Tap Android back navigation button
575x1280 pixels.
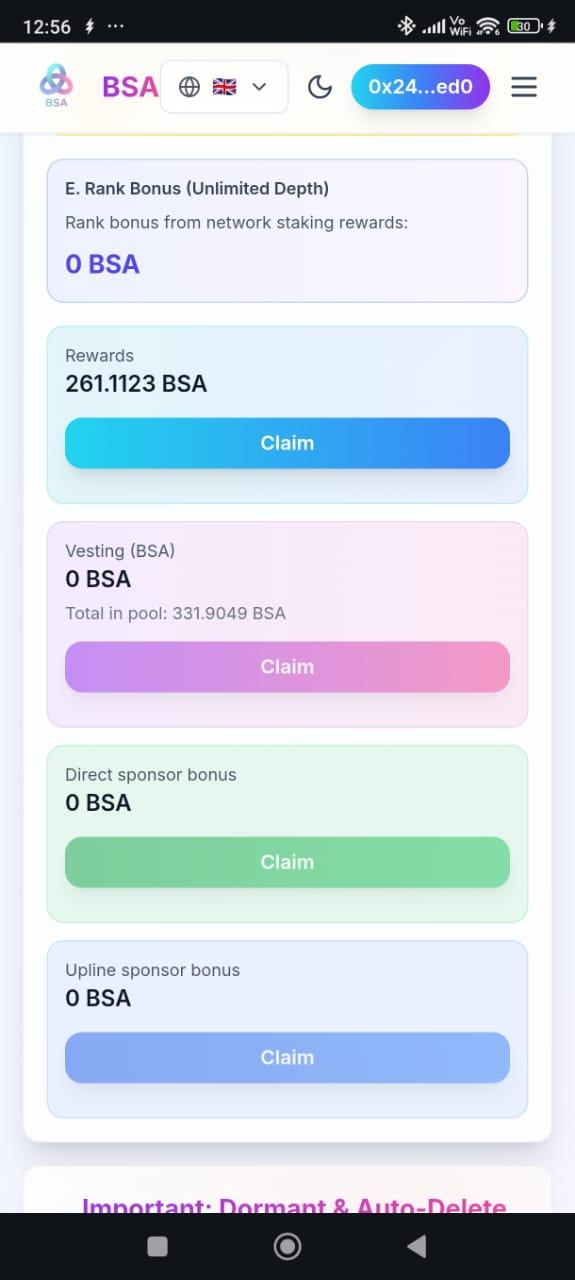click(x=417, y=1245)
